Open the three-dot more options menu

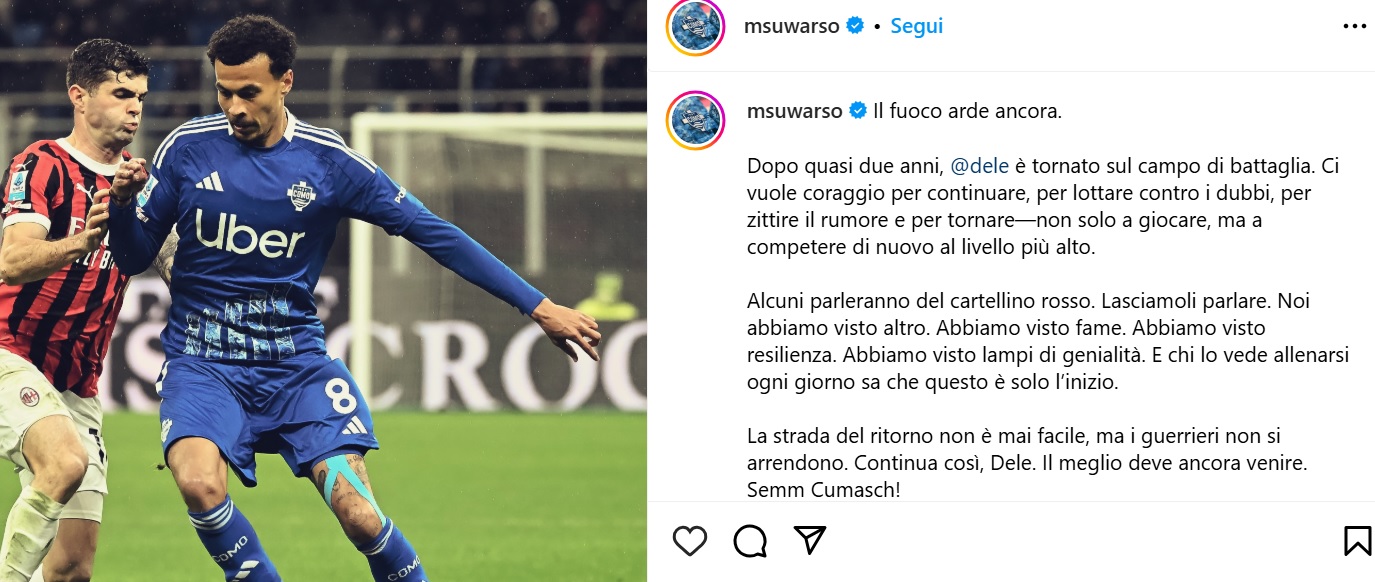click(x=1356, y=27)
